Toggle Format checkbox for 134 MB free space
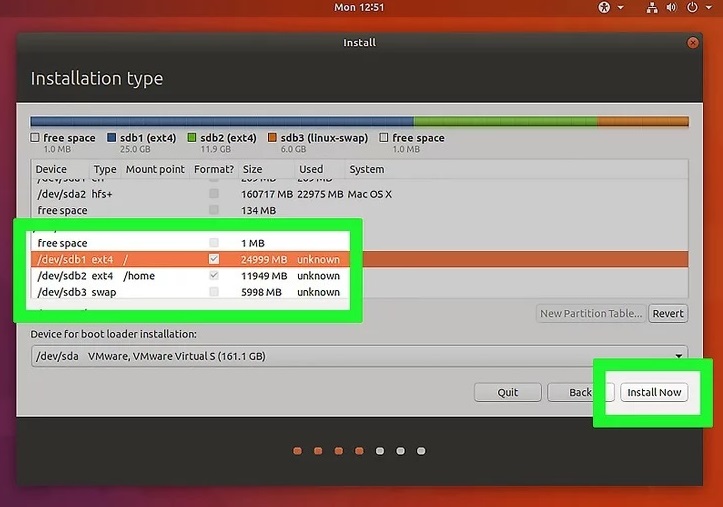 (x=213, y=210)
